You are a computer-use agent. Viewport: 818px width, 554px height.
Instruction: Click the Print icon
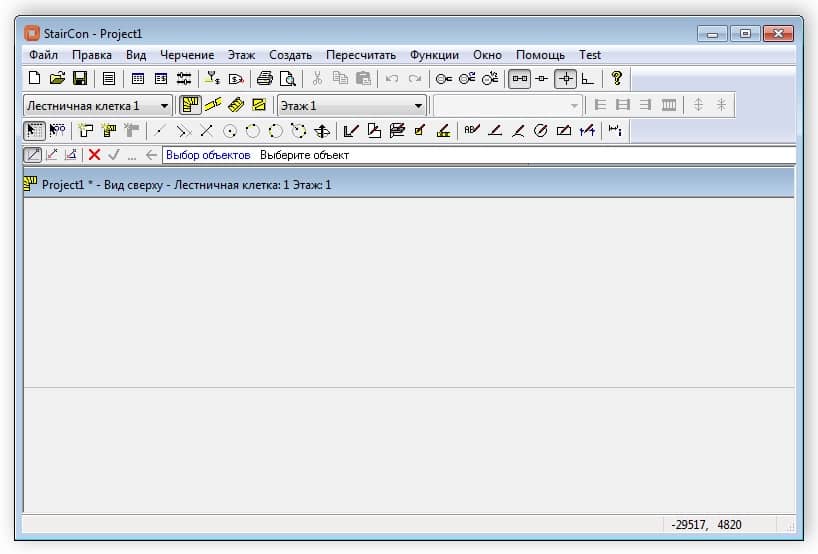(x=265, y=78)
